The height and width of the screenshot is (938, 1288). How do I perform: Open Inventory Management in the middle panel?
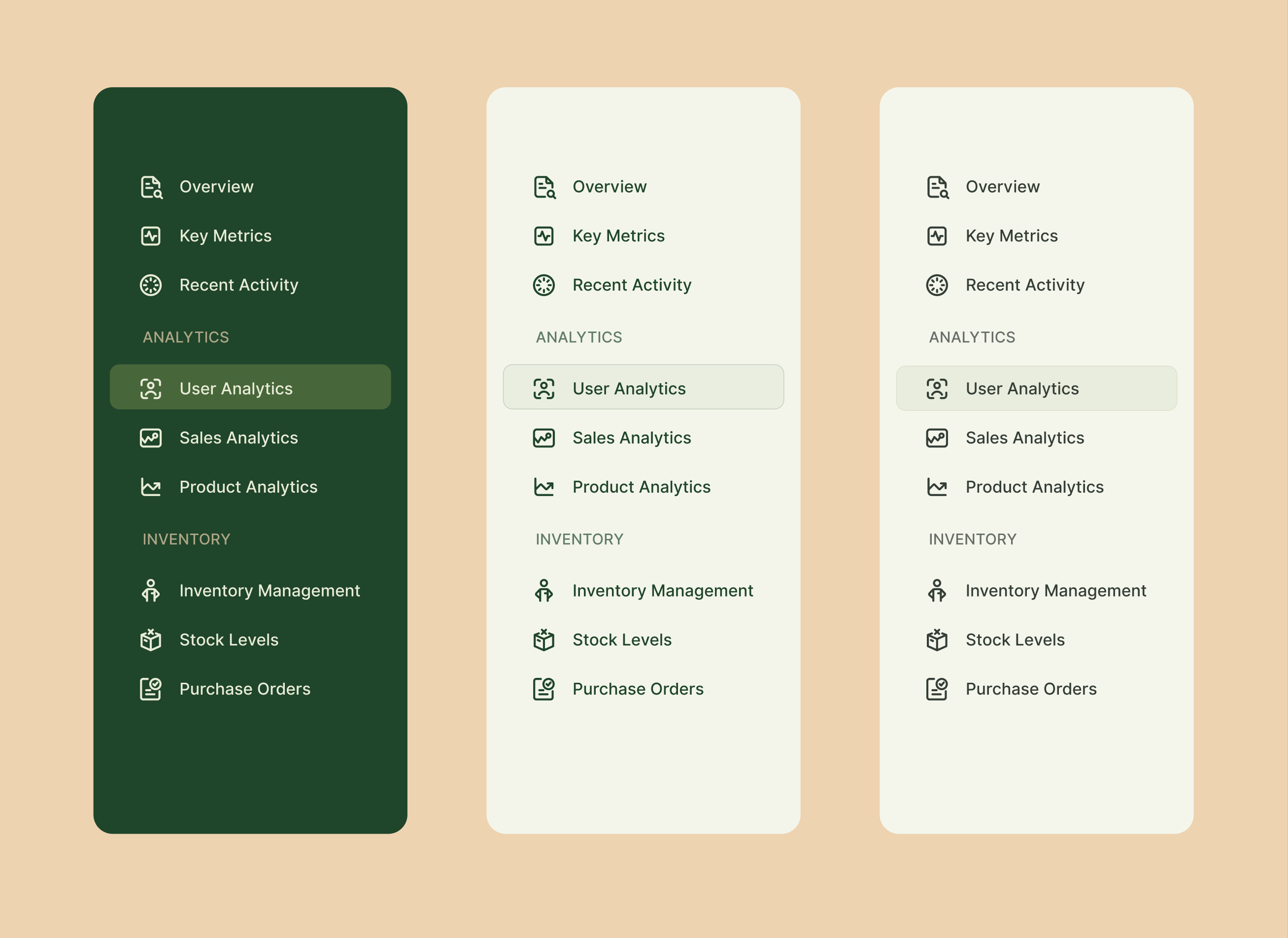(x=662, y=591)
